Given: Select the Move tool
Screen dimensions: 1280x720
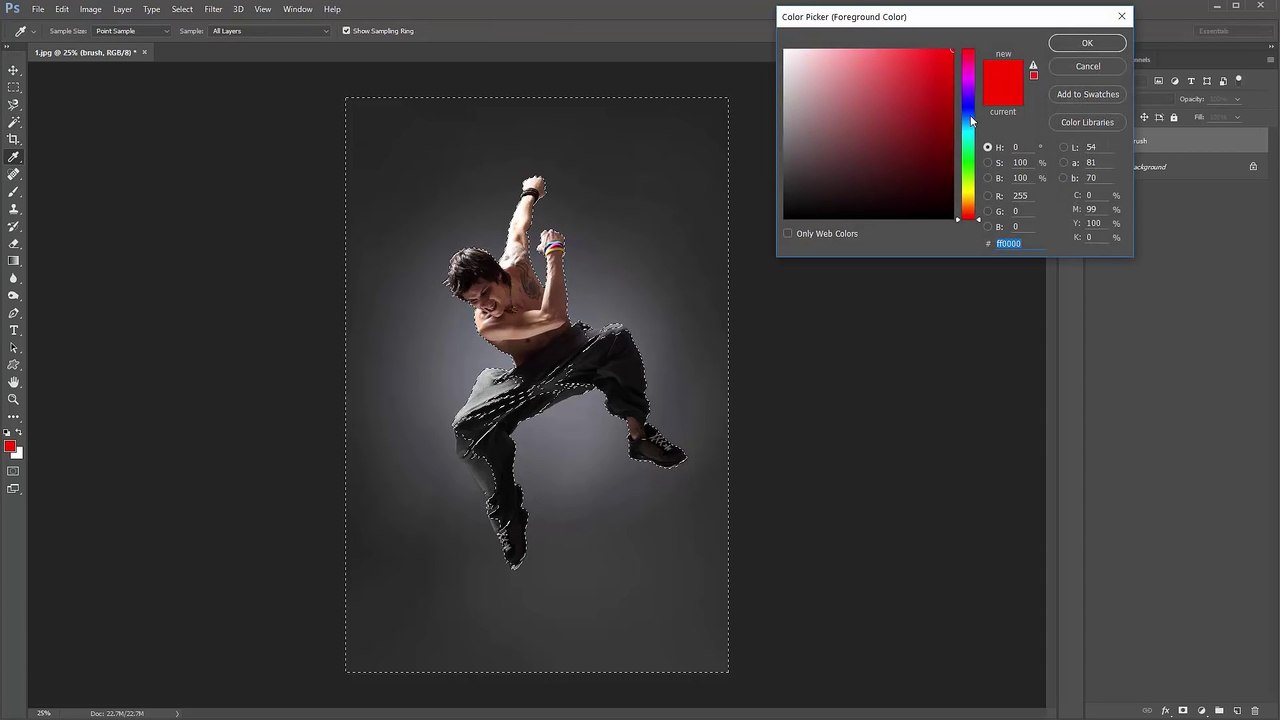Looking at the screenshot, I should pos(13,70).
